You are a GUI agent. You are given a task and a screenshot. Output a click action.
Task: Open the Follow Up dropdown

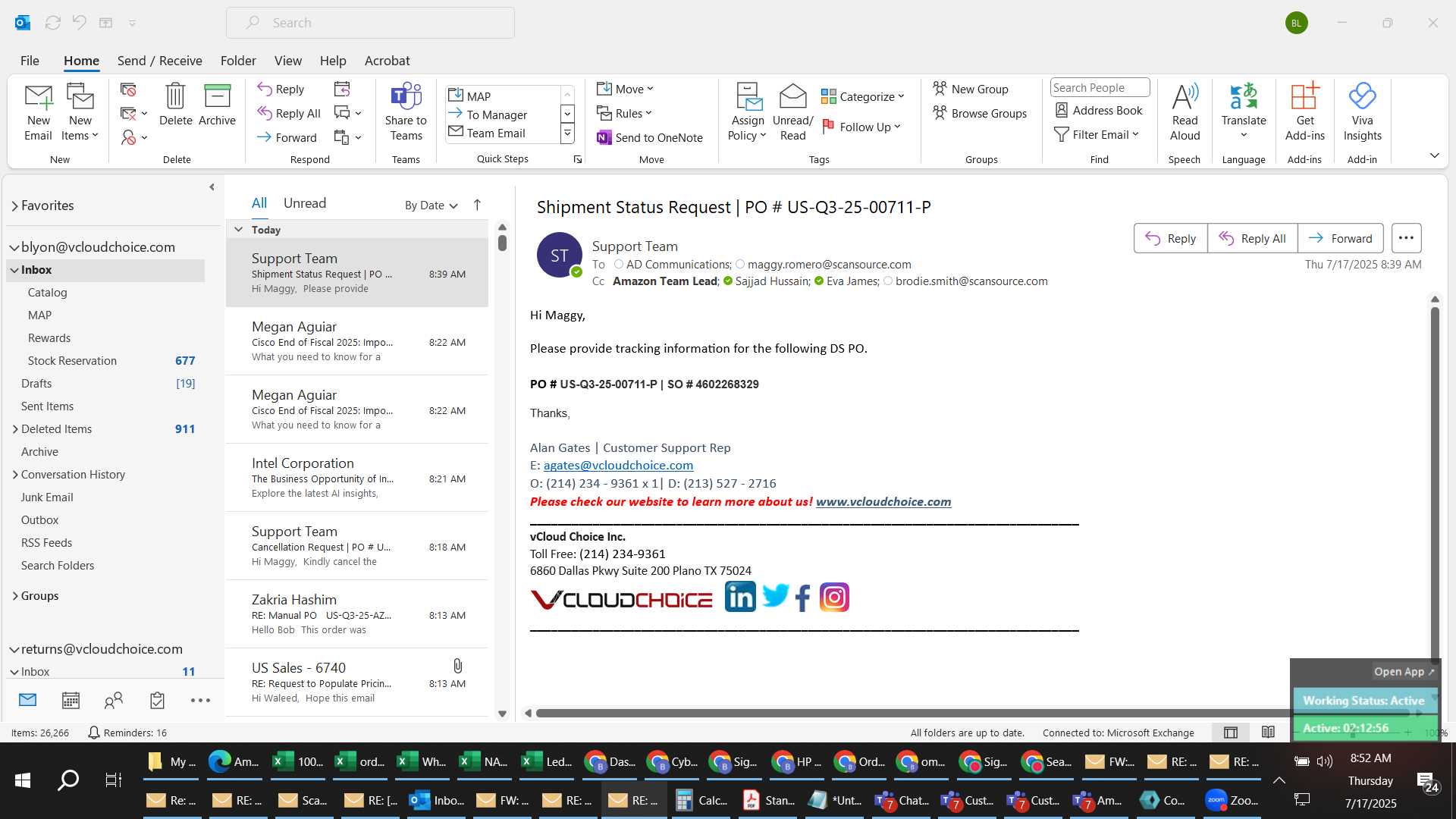pos(861,127)
